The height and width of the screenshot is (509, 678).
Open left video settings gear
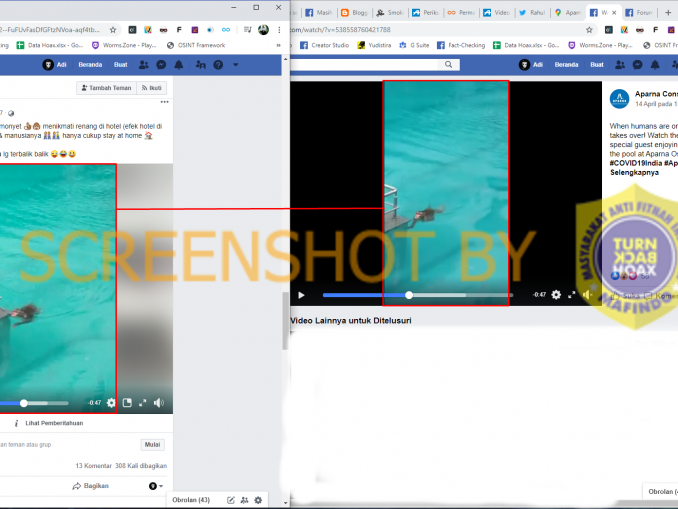[x=111, y=403]
